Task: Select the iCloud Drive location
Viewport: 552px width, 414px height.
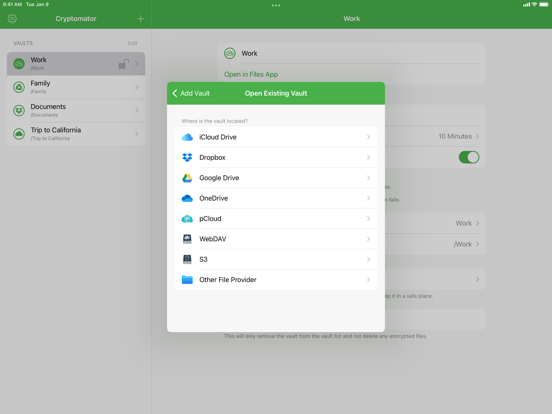Action: click(276, 137)
